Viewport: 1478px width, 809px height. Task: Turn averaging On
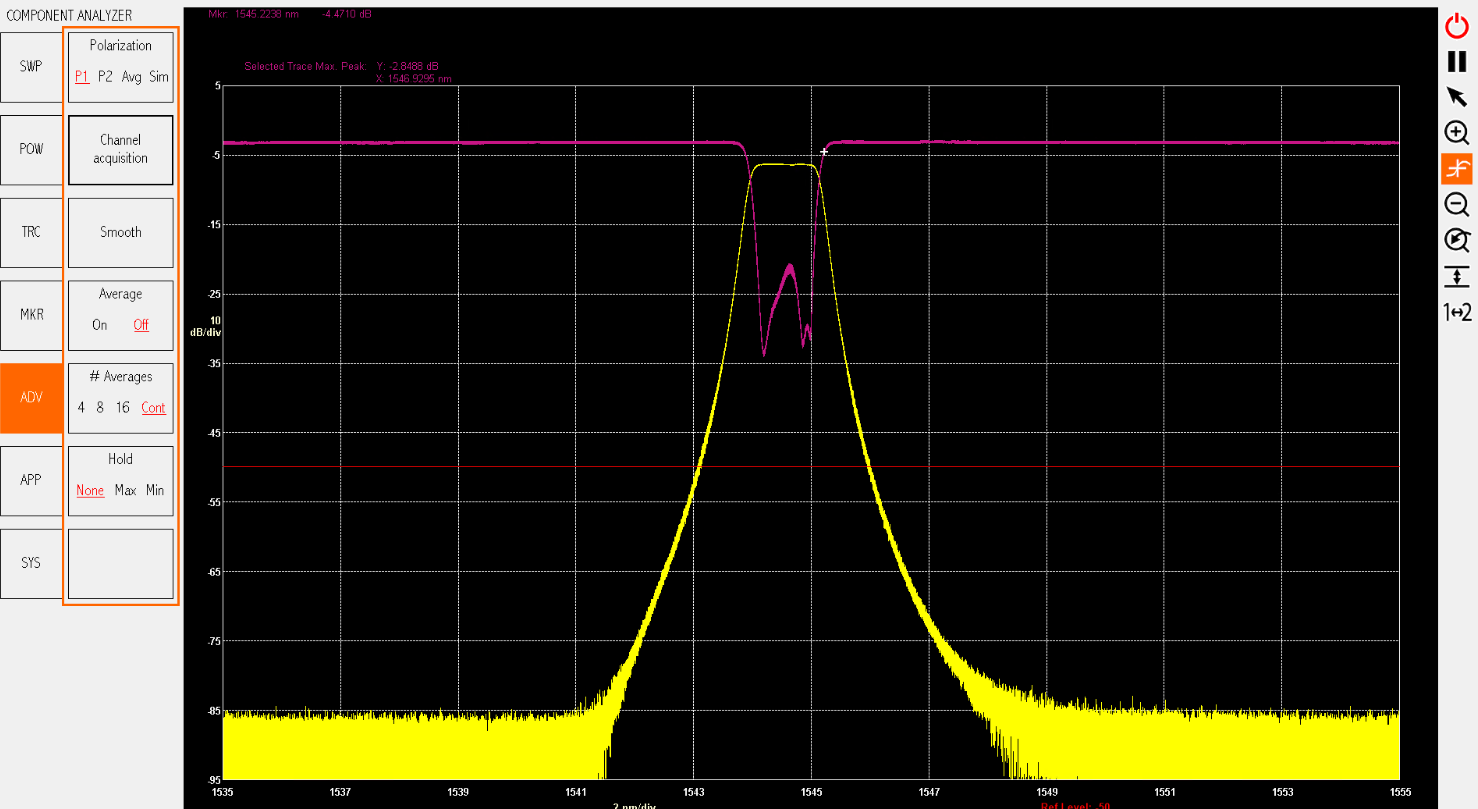100,325
